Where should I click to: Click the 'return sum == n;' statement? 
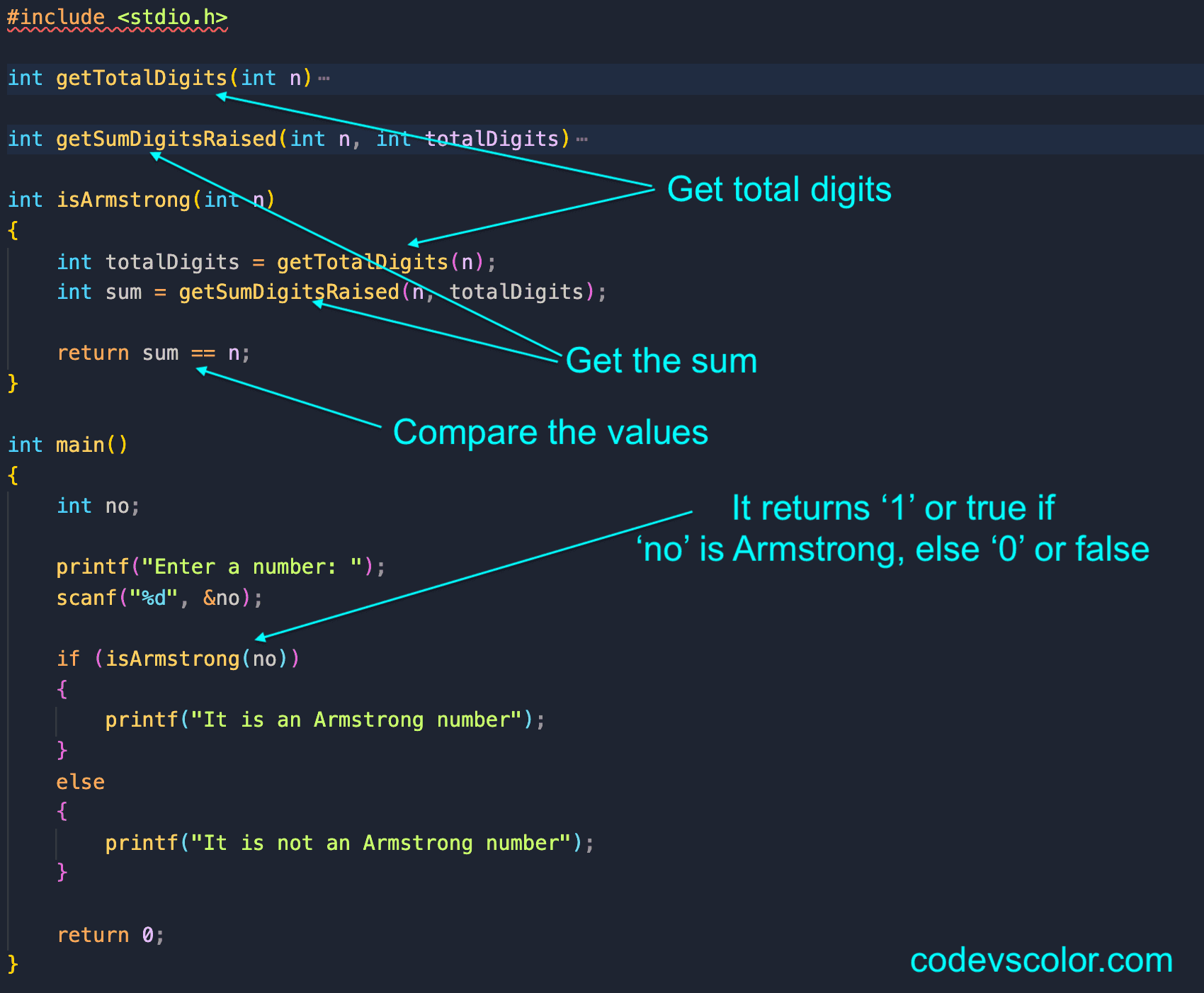pos(154,353)
